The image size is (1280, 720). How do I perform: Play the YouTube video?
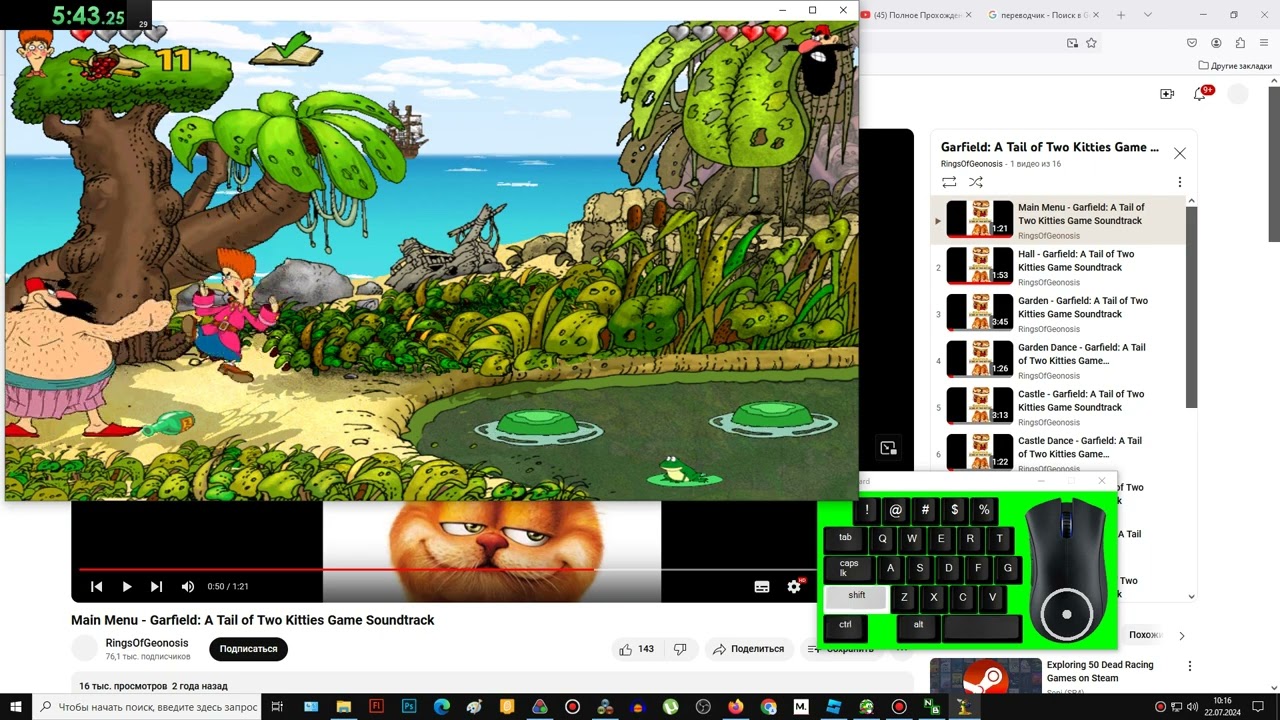pos(126,587)
